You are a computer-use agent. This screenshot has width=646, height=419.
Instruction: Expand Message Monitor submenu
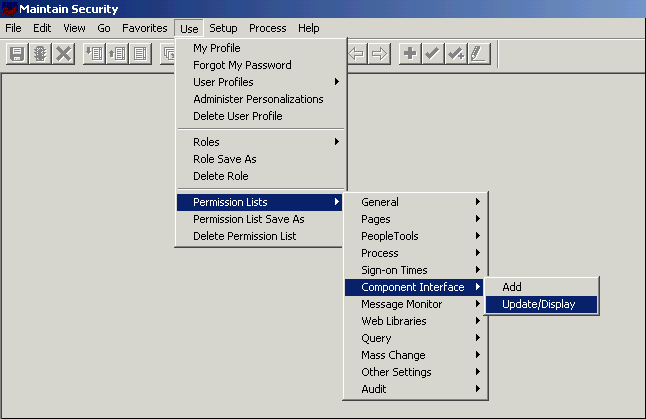(415, 304)
